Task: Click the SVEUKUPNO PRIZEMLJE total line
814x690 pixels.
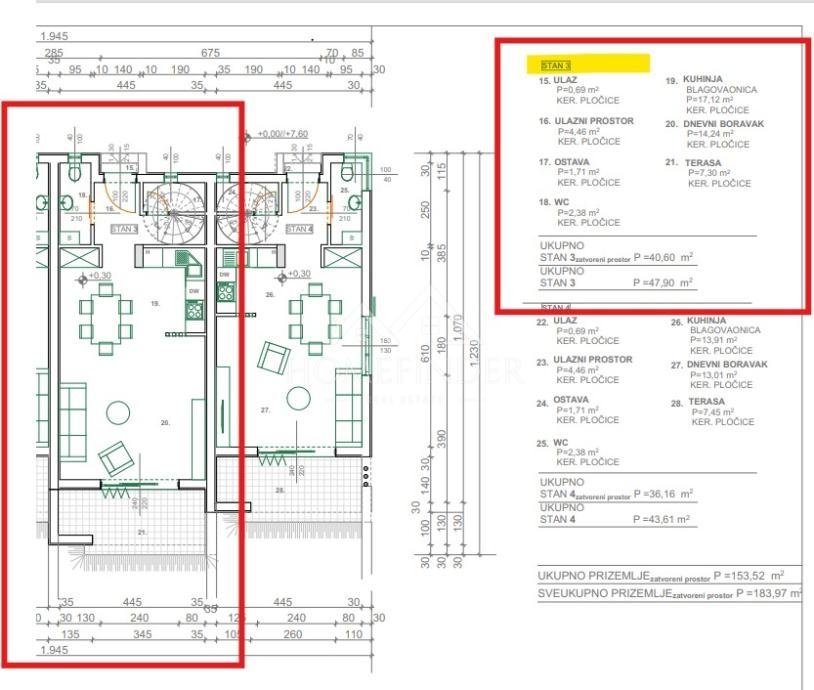Action: (670, 593)
